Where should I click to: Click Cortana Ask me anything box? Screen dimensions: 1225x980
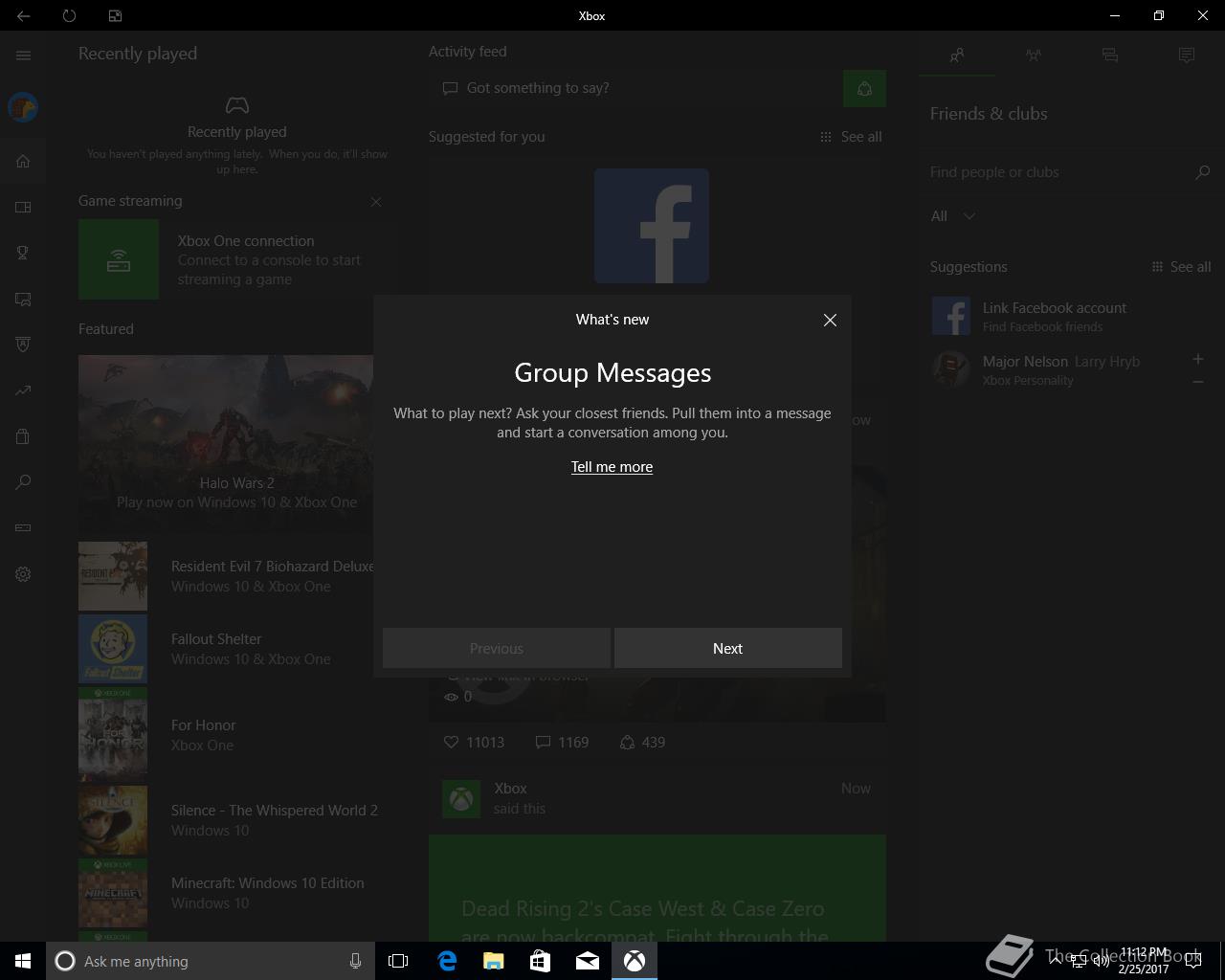209,961
